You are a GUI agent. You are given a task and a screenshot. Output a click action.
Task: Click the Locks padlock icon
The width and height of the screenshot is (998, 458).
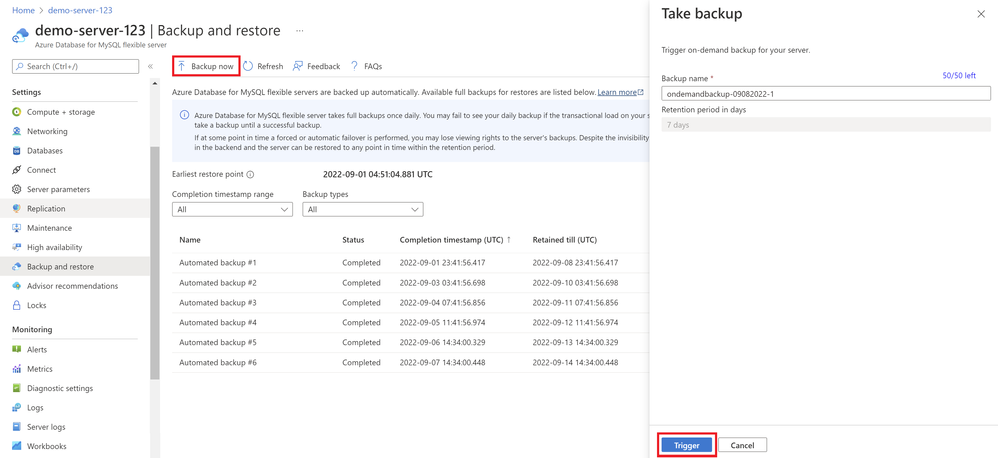pyautogui.click(x=17, y=305)
